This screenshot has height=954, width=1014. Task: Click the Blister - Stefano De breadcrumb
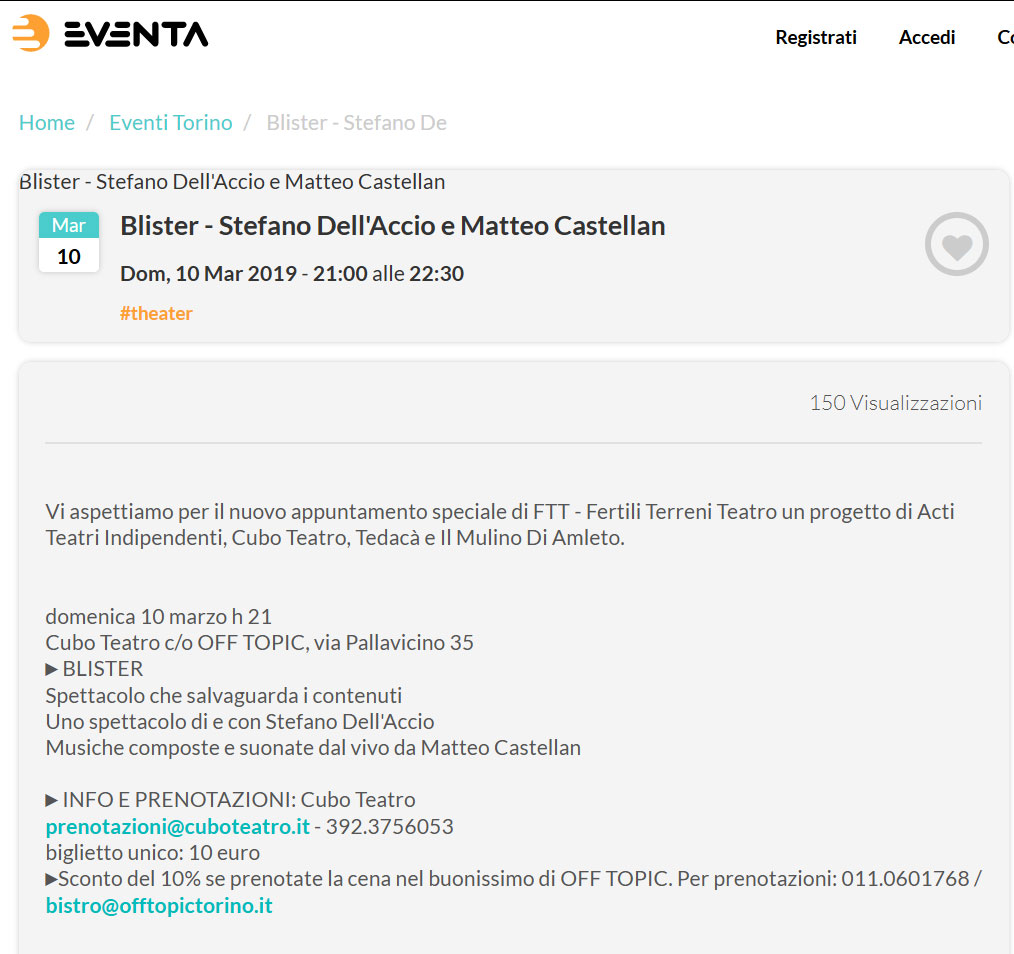[x=356, y=123]
